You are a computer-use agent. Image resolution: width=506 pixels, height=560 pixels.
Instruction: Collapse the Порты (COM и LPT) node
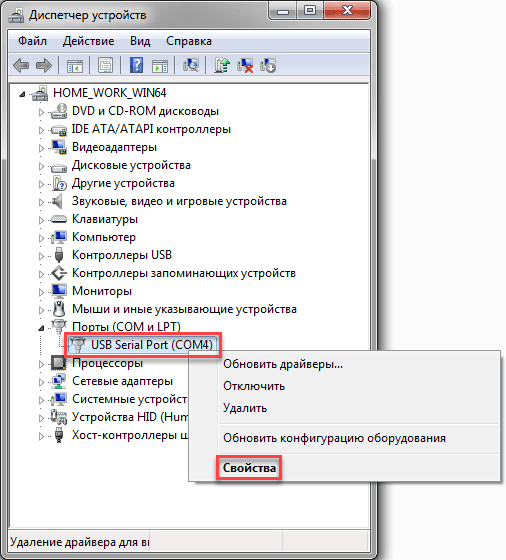tap(41, 328)
